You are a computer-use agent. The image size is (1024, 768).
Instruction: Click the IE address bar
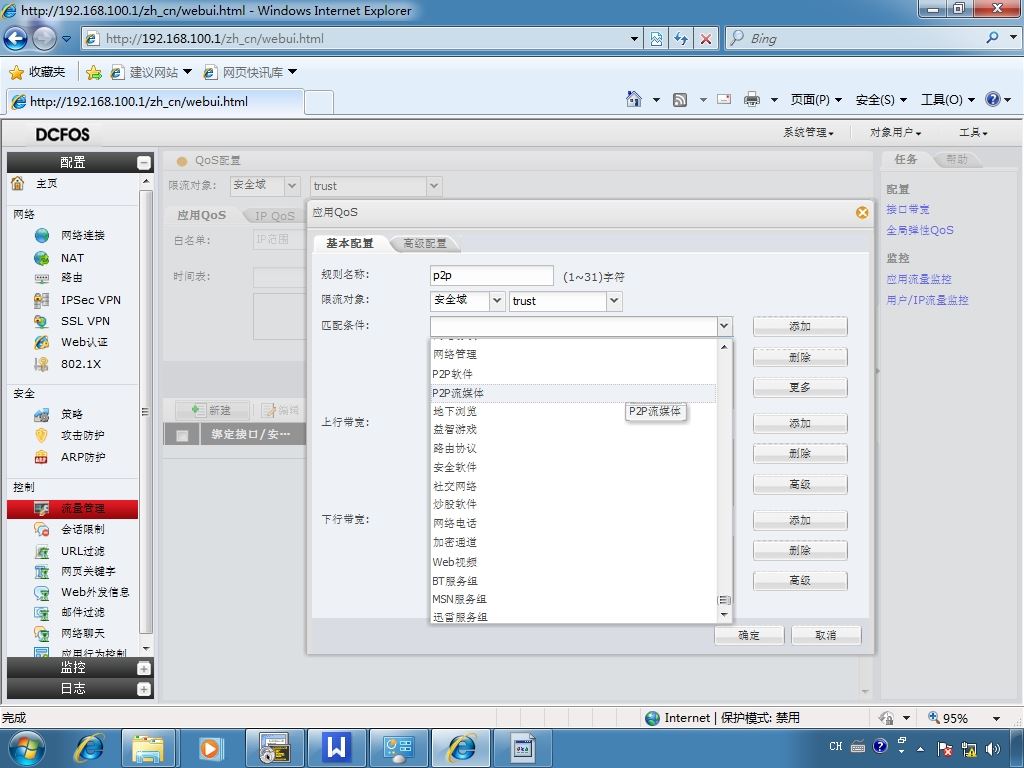point(362,39)
